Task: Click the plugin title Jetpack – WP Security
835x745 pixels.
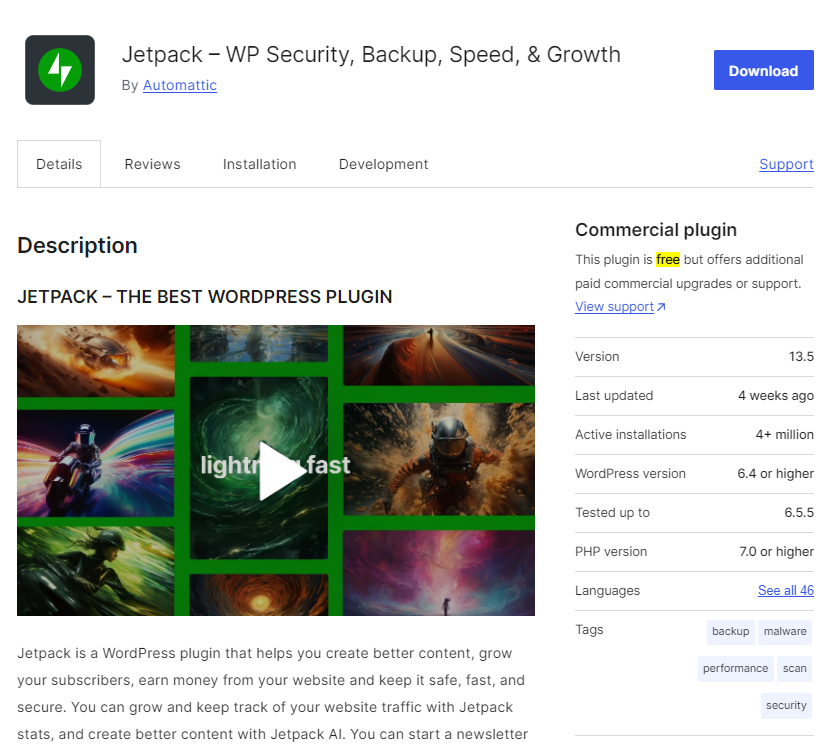Action: (x=371, y=54)
